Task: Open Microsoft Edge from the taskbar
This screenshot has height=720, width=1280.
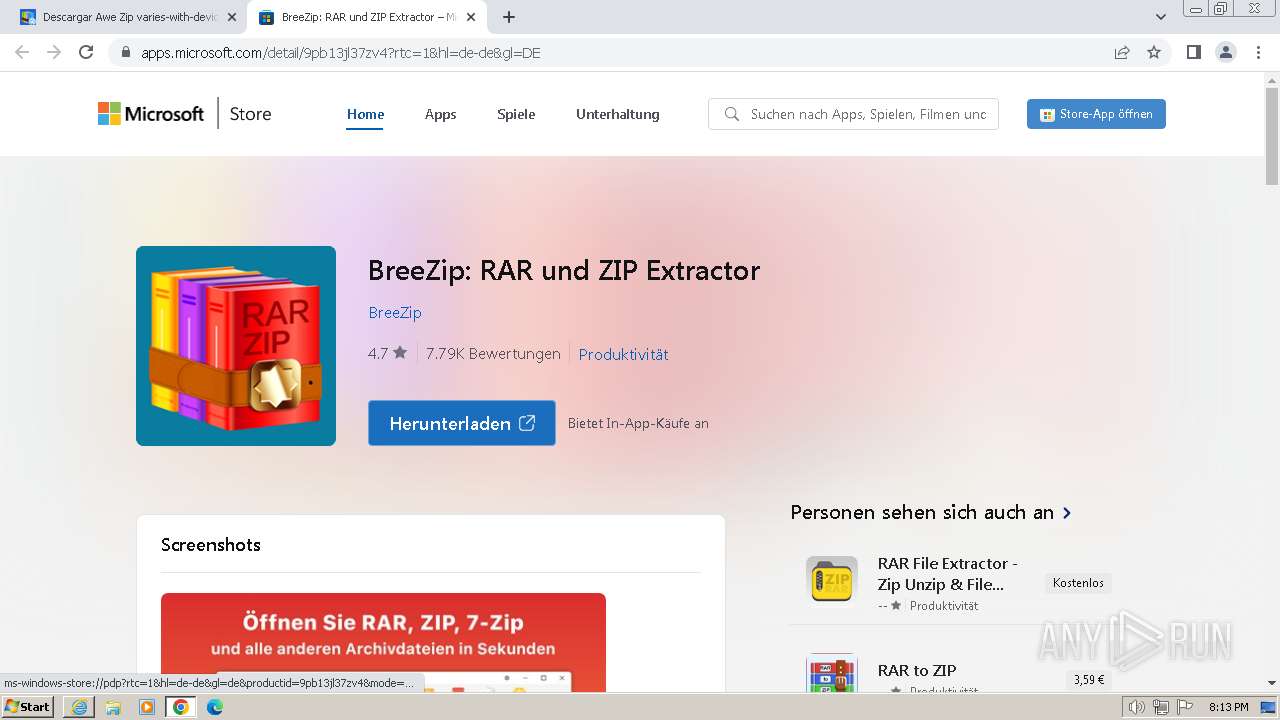Action: pyautogui.click(x=215, y=707)
